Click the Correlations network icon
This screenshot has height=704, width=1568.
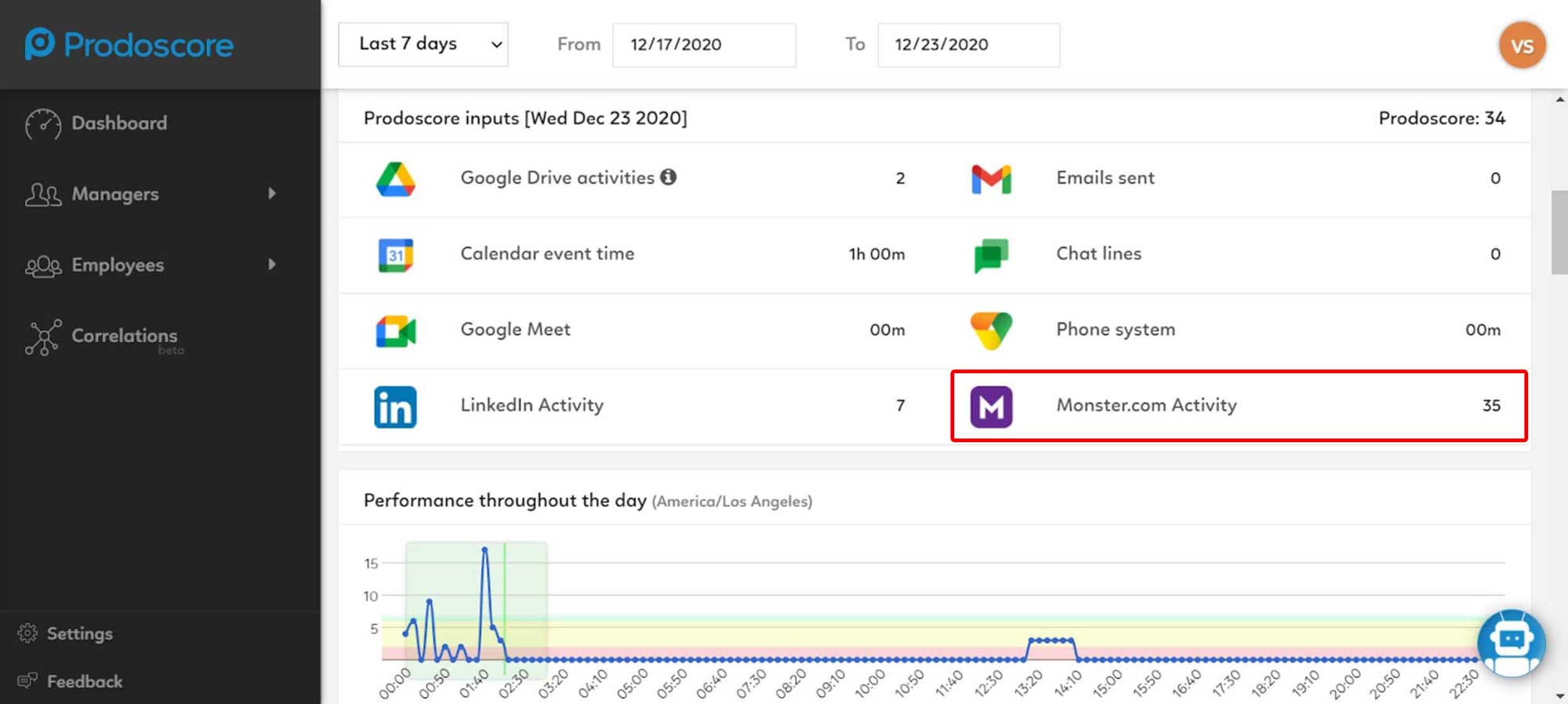pos(42,337)
